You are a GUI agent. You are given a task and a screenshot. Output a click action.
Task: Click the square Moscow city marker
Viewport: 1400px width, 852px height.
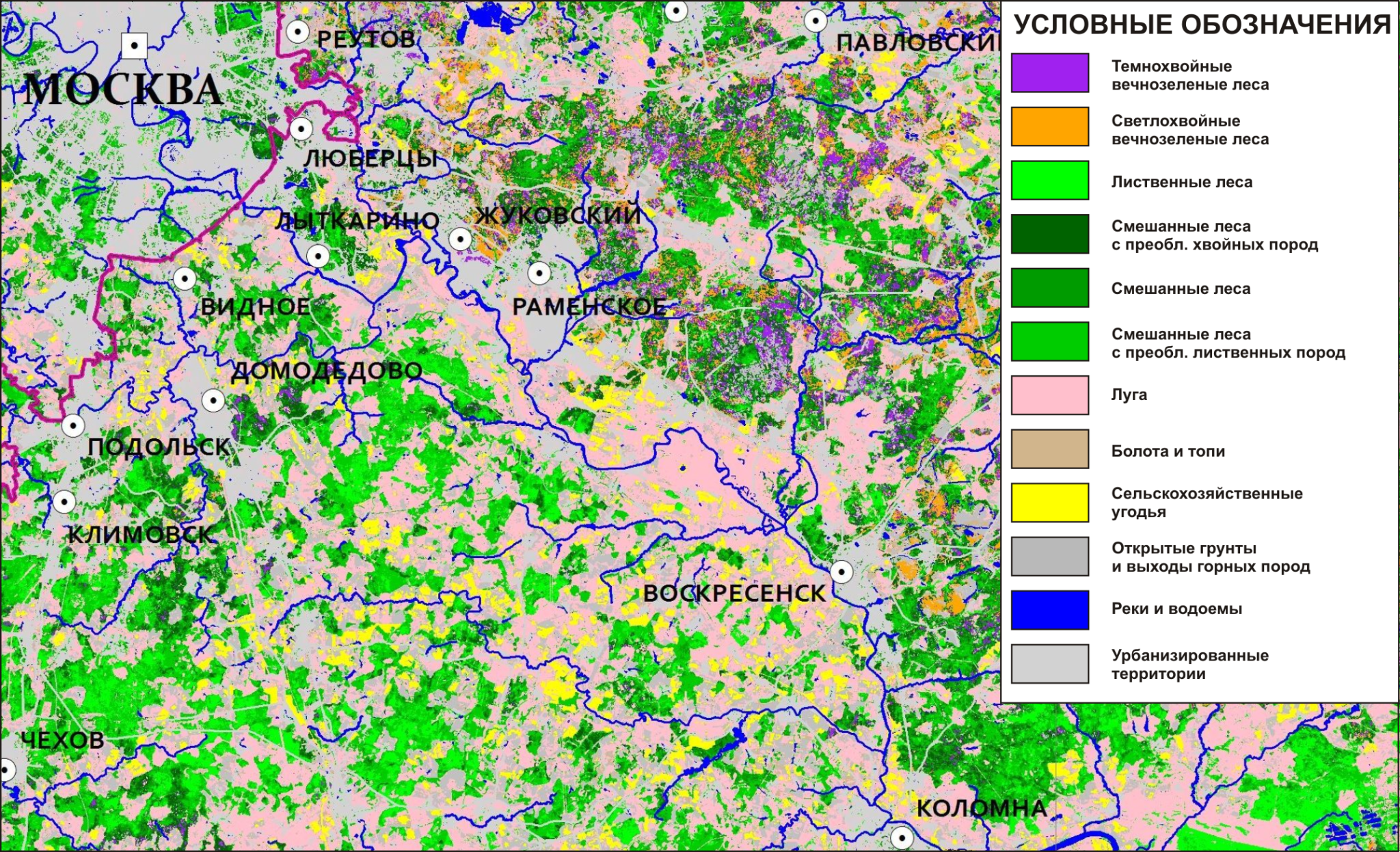click(135, 46)
